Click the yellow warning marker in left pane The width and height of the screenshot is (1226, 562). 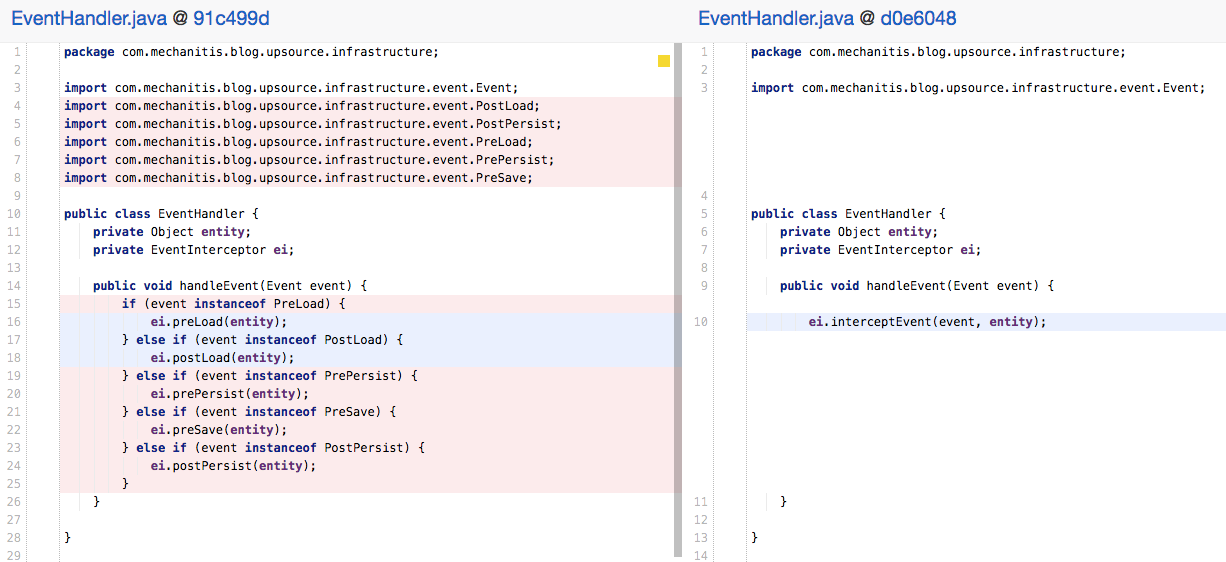[x=664, y=62]
